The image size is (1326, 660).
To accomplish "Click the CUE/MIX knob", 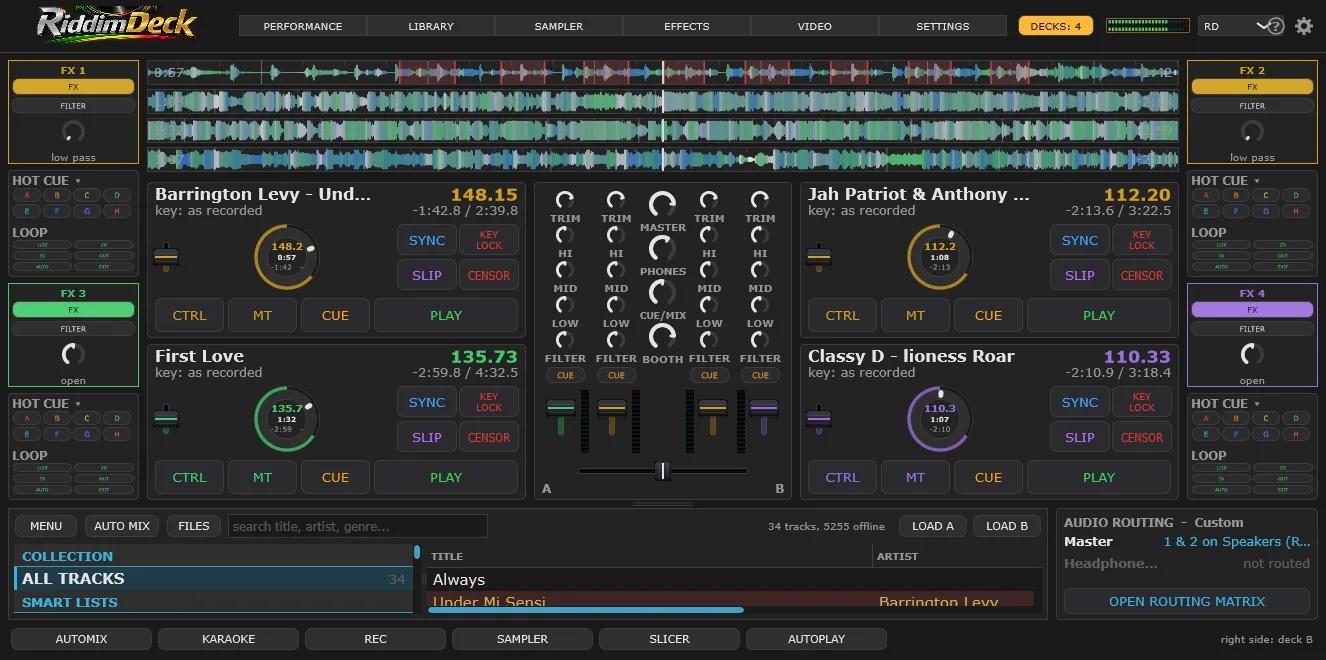I will [662, 293].
